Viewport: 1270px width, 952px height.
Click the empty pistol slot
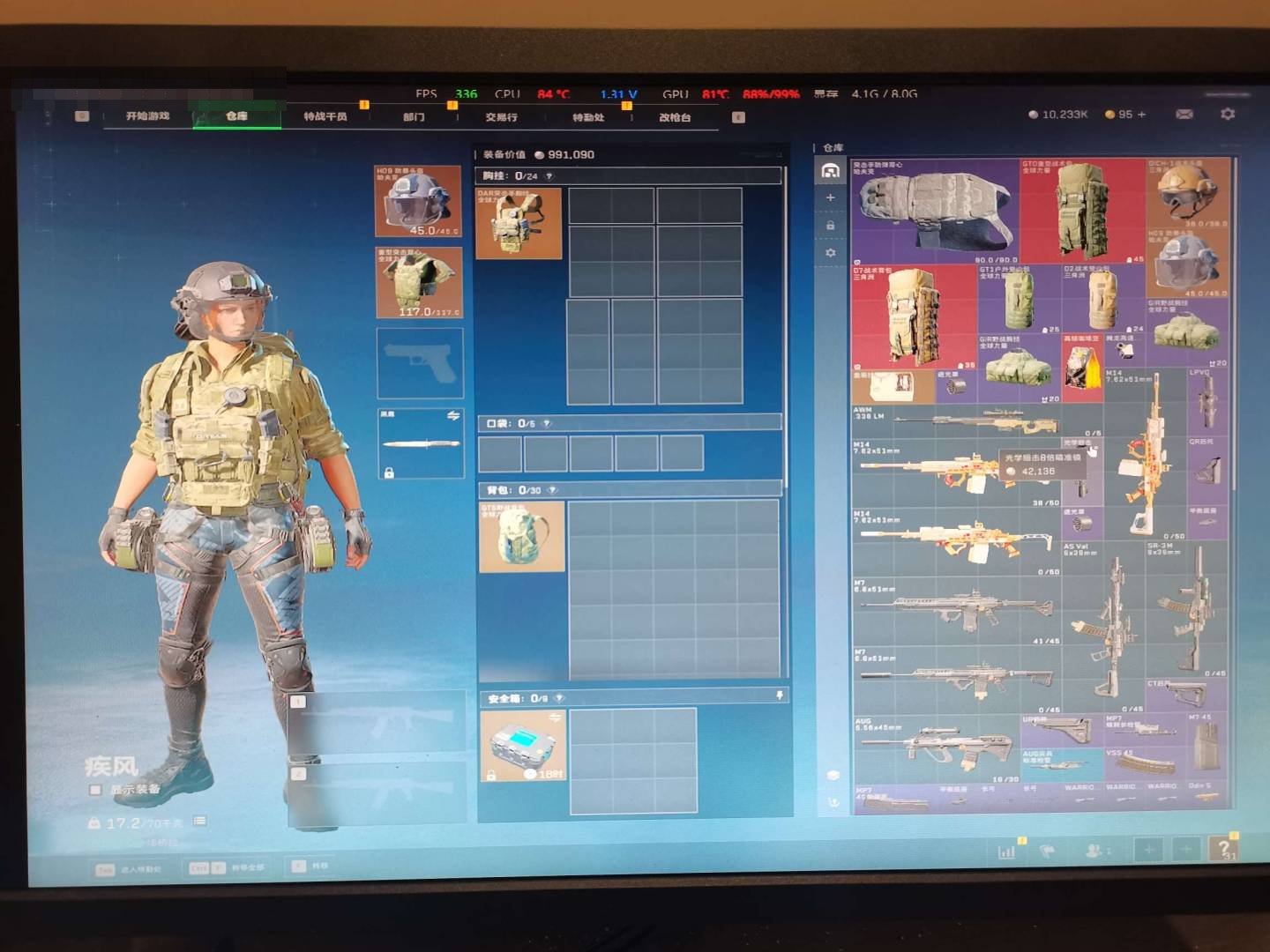coord(420,363)
